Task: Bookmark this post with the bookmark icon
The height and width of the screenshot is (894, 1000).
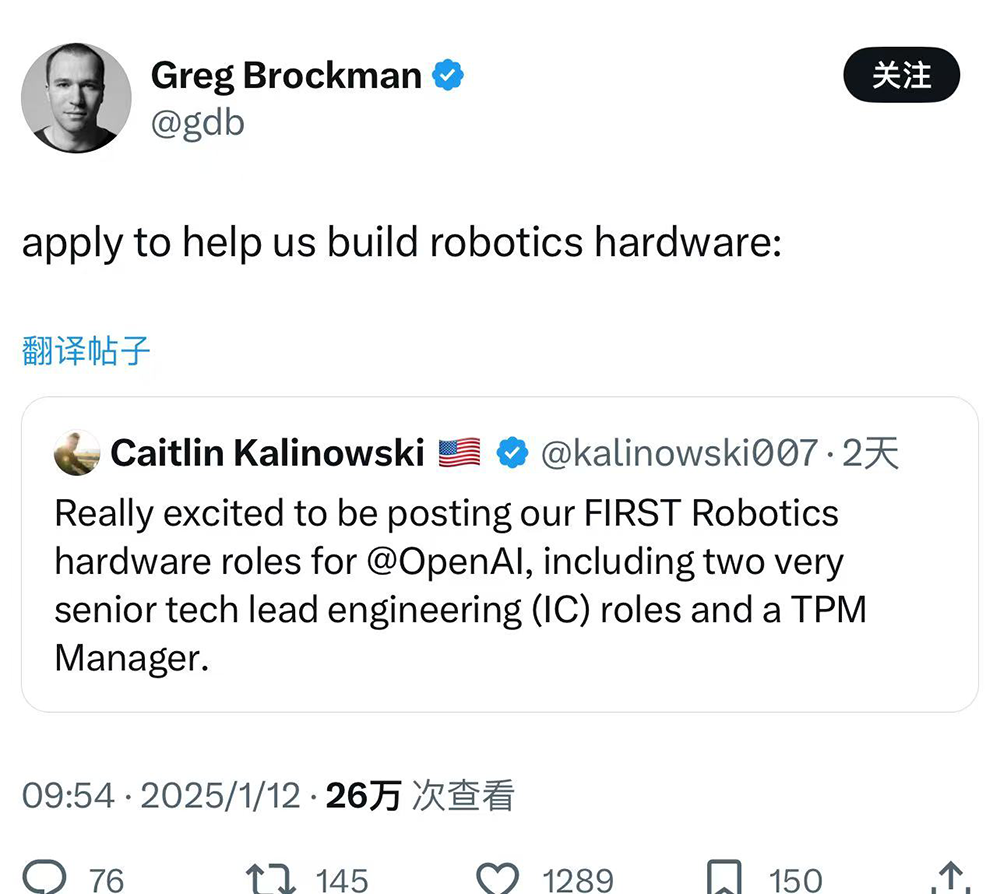Action: (724, 877)
